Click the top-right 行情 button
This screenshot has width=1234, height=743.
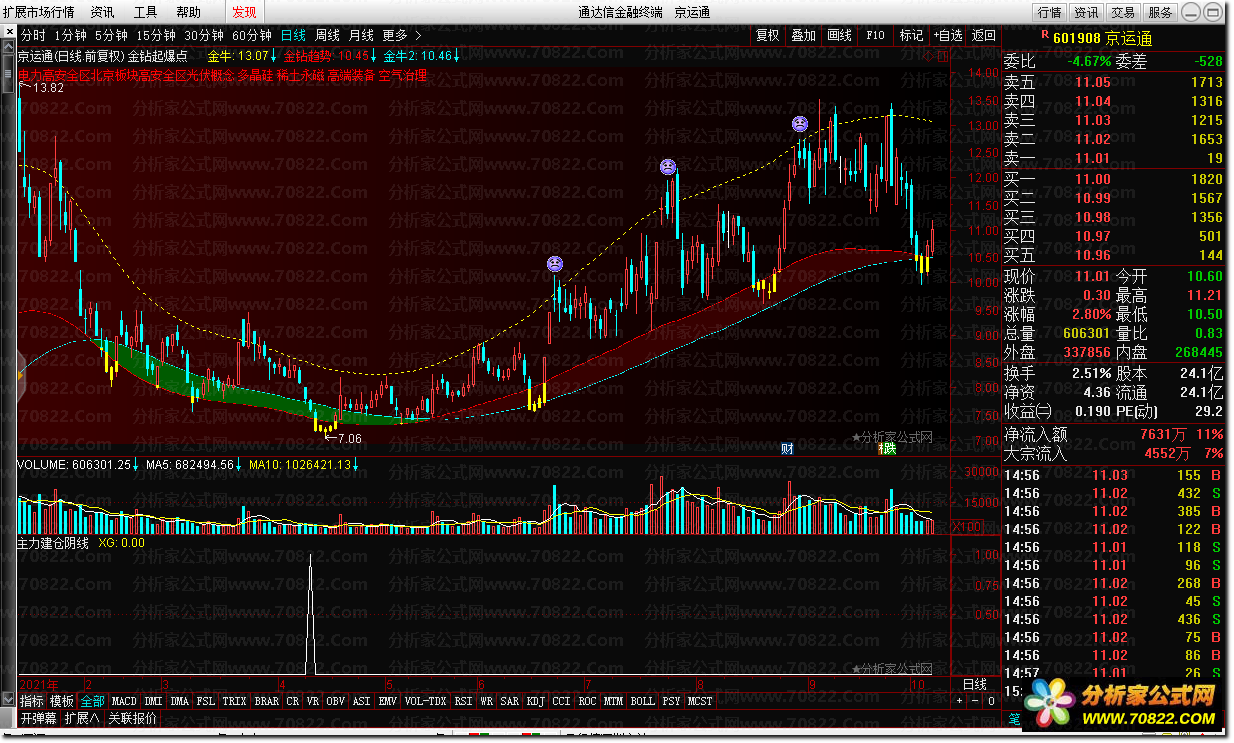click(x=1050, y=12)
